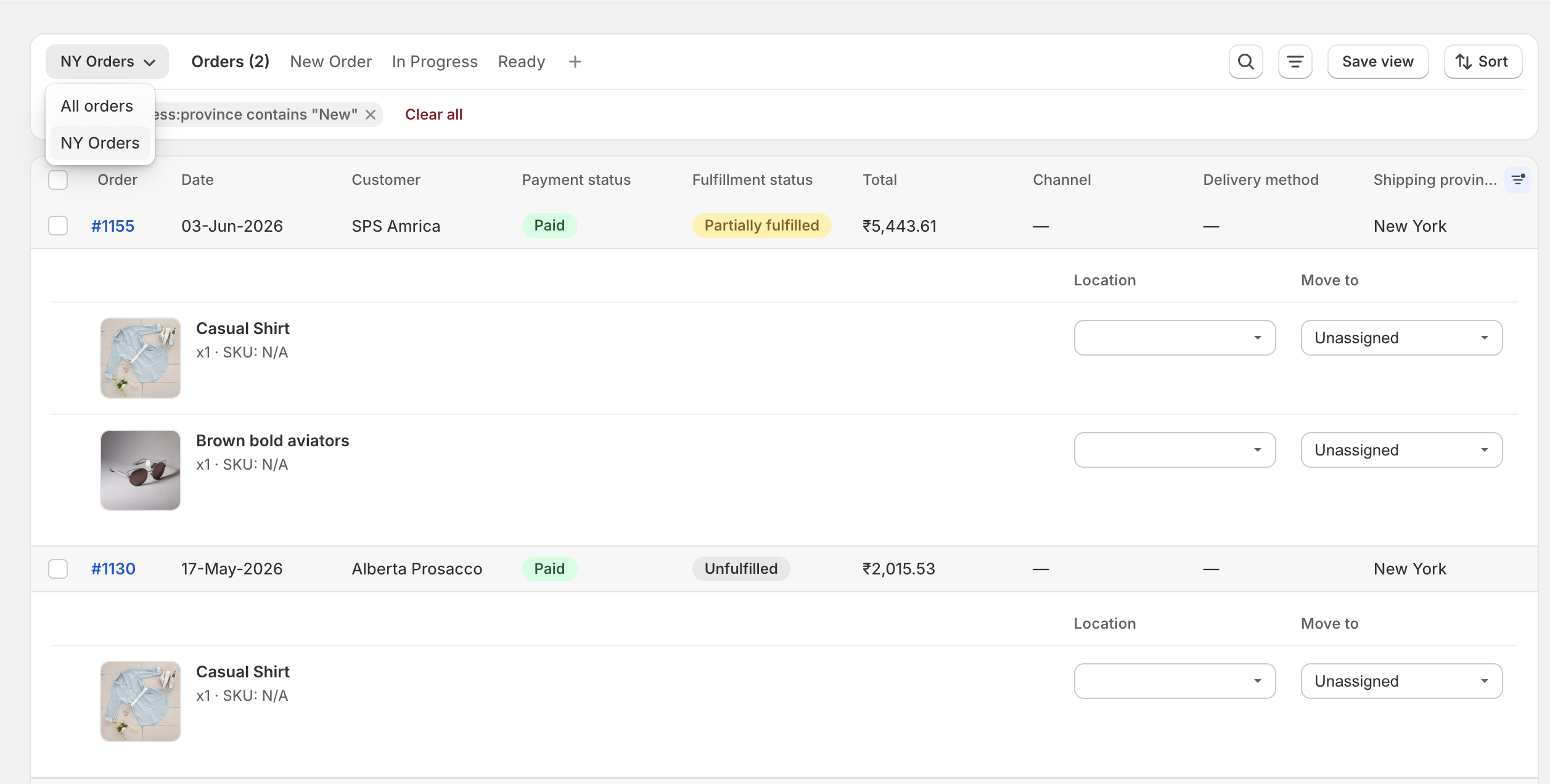Click New York province on order #1130
Image resolution: width=1550 pixels, height=784 pixels.
[x=1409, y=569]
